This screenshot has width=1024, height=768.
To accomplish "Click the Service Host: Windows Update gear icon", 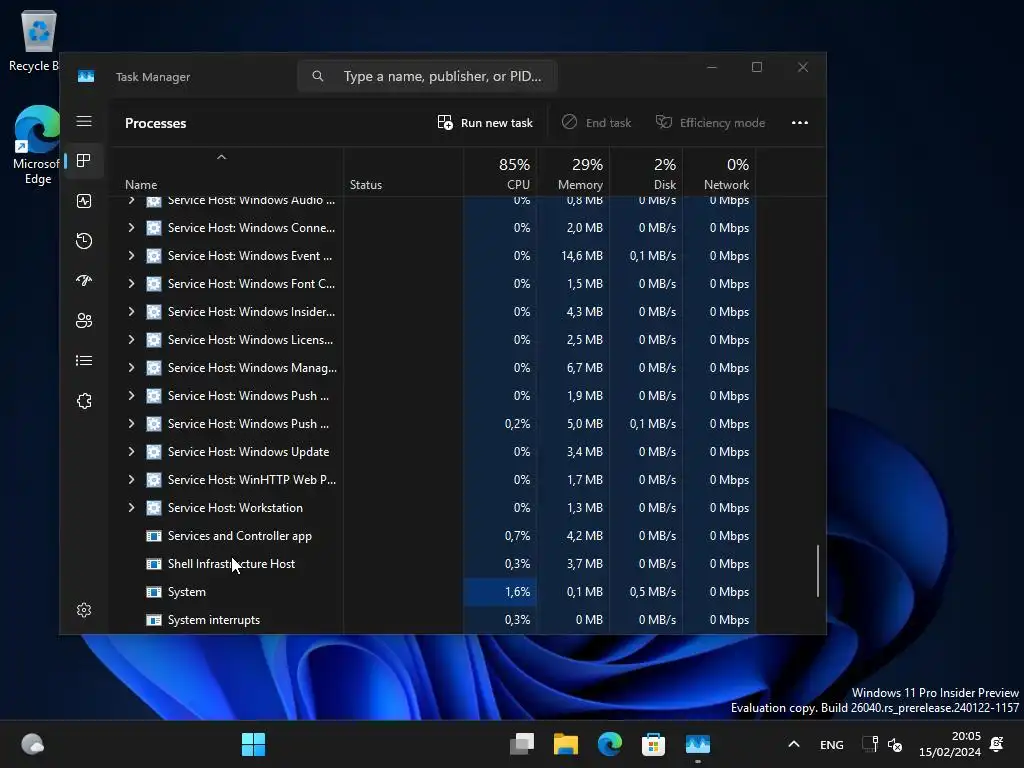I will [x=153, y=452].
